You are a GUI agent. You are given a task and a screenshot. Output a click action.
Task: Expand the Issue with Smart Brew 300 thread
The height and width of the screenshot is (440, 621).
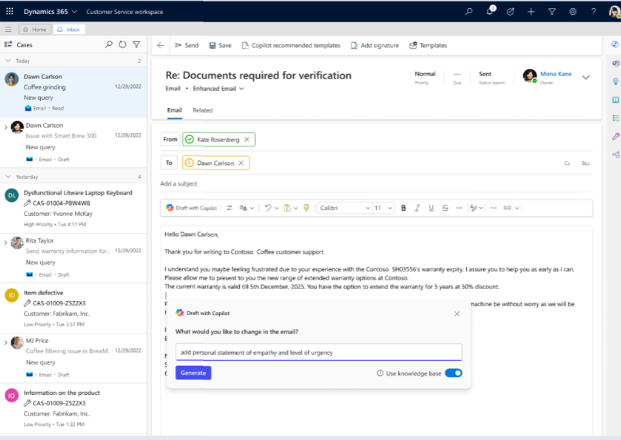pos(6,127)
